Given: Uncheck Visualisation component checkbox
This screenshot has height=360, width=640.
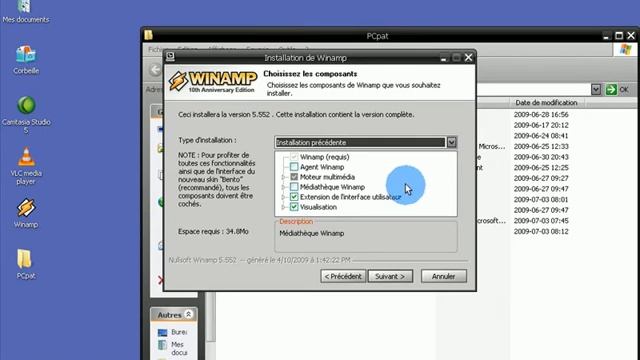Looking at the screenshot, I should (294, 207).
